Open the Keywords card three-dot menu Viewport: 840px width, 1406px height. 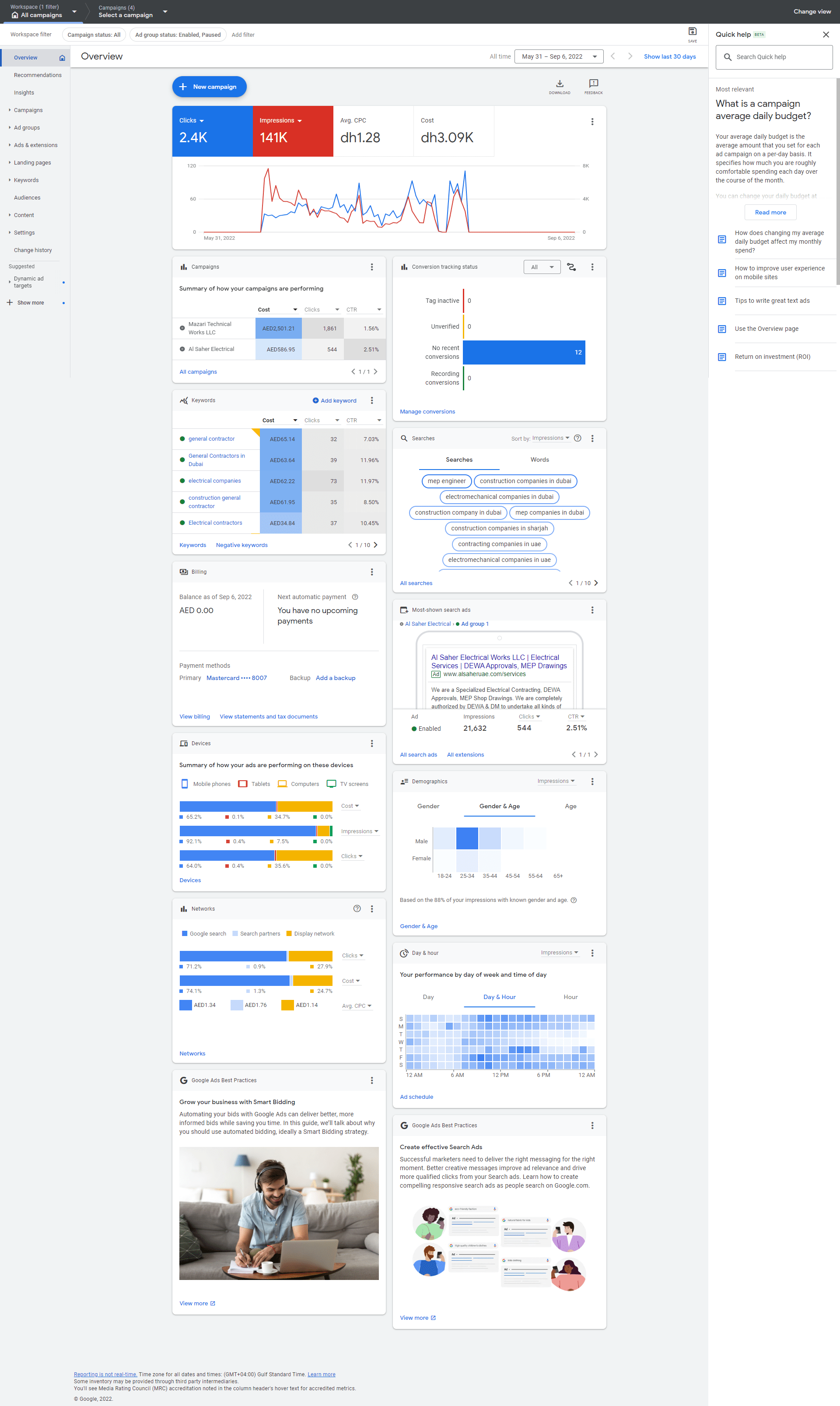(372, 400)
